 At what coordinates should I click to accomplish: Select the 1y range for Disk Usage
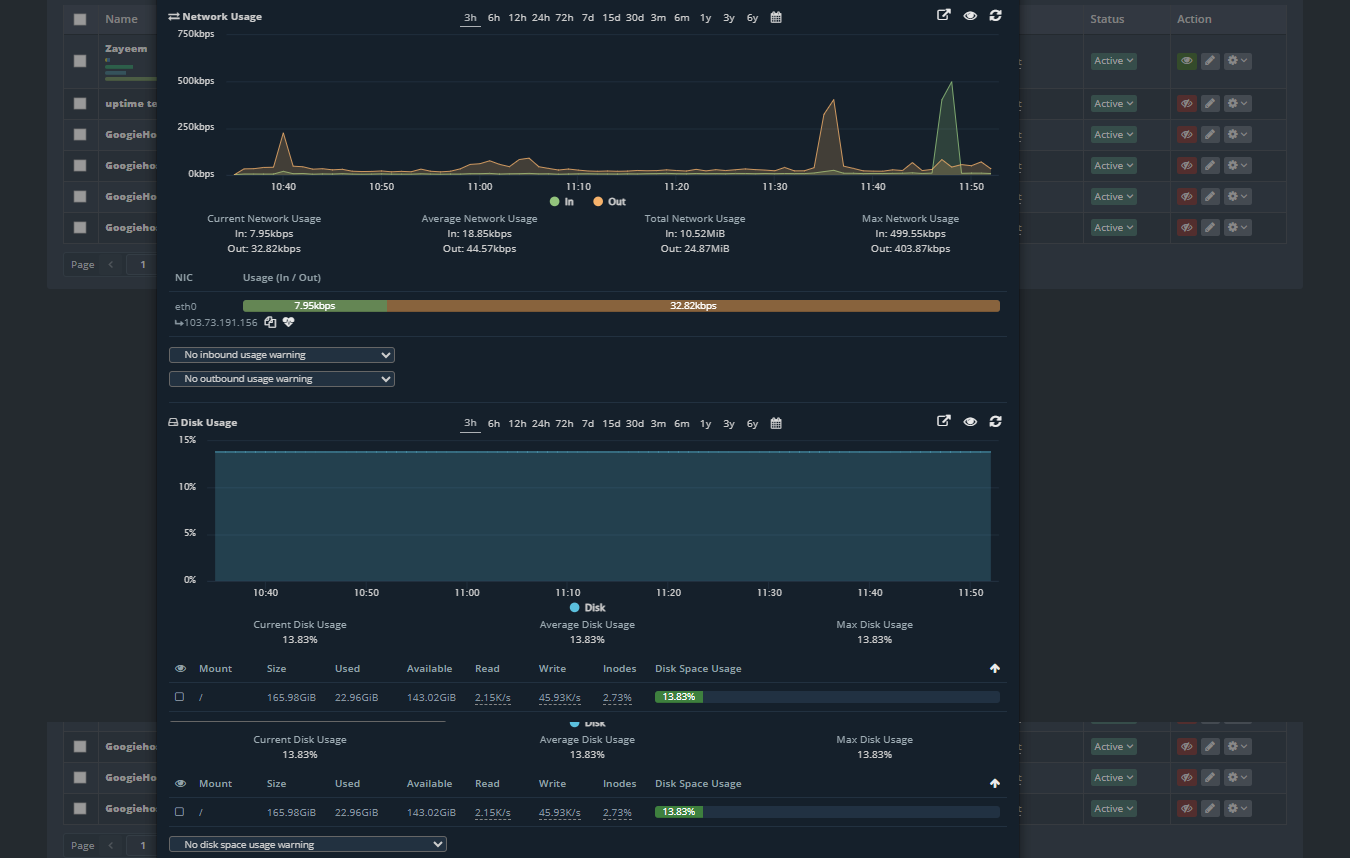pyautogui.click(x=706, y=424)
